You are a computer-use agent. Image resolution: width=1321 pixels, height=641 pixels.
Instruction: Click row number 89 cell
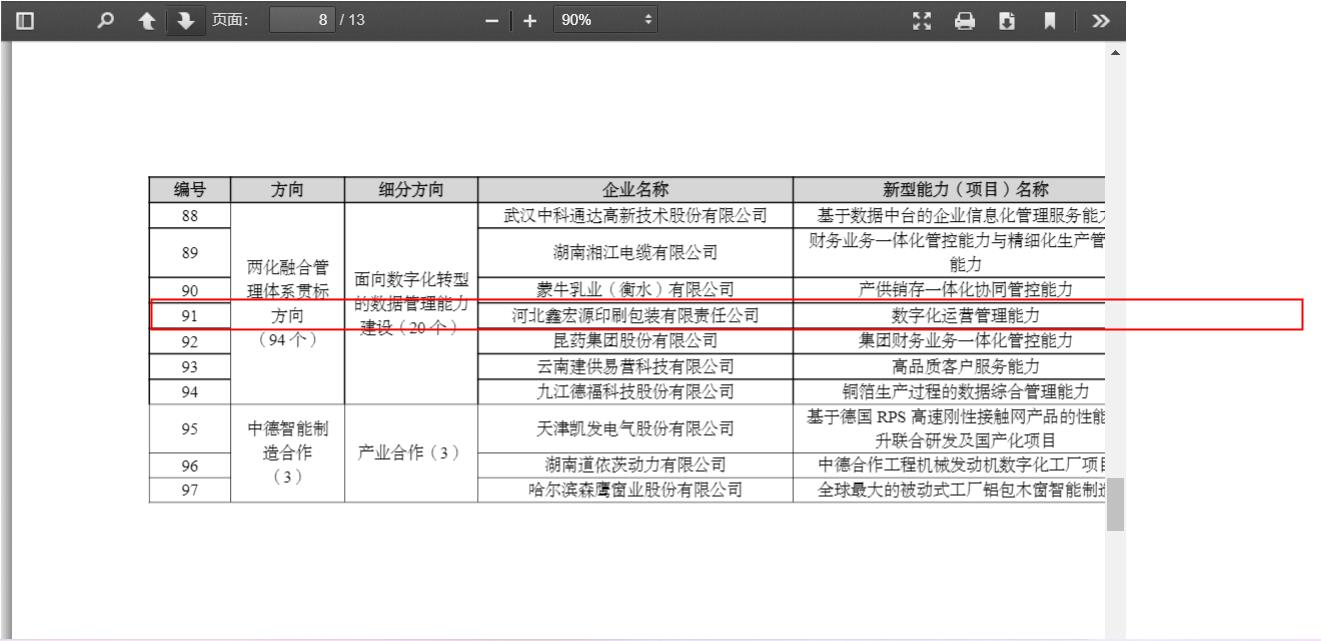[189, 253]
